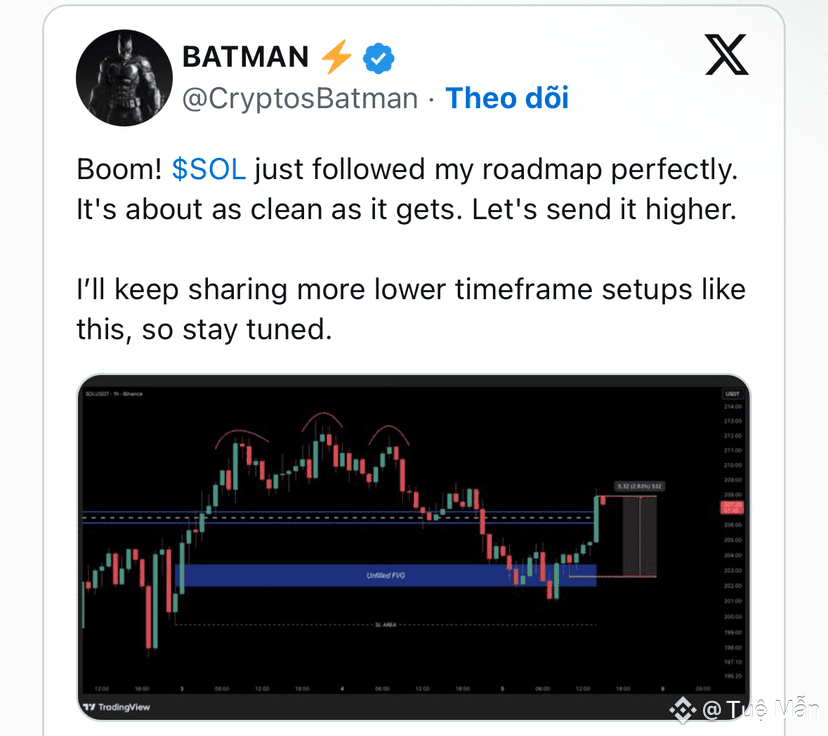Click the TradingView logo on the chart
Viewport: 828px width, 736px height.
[117, 707]
